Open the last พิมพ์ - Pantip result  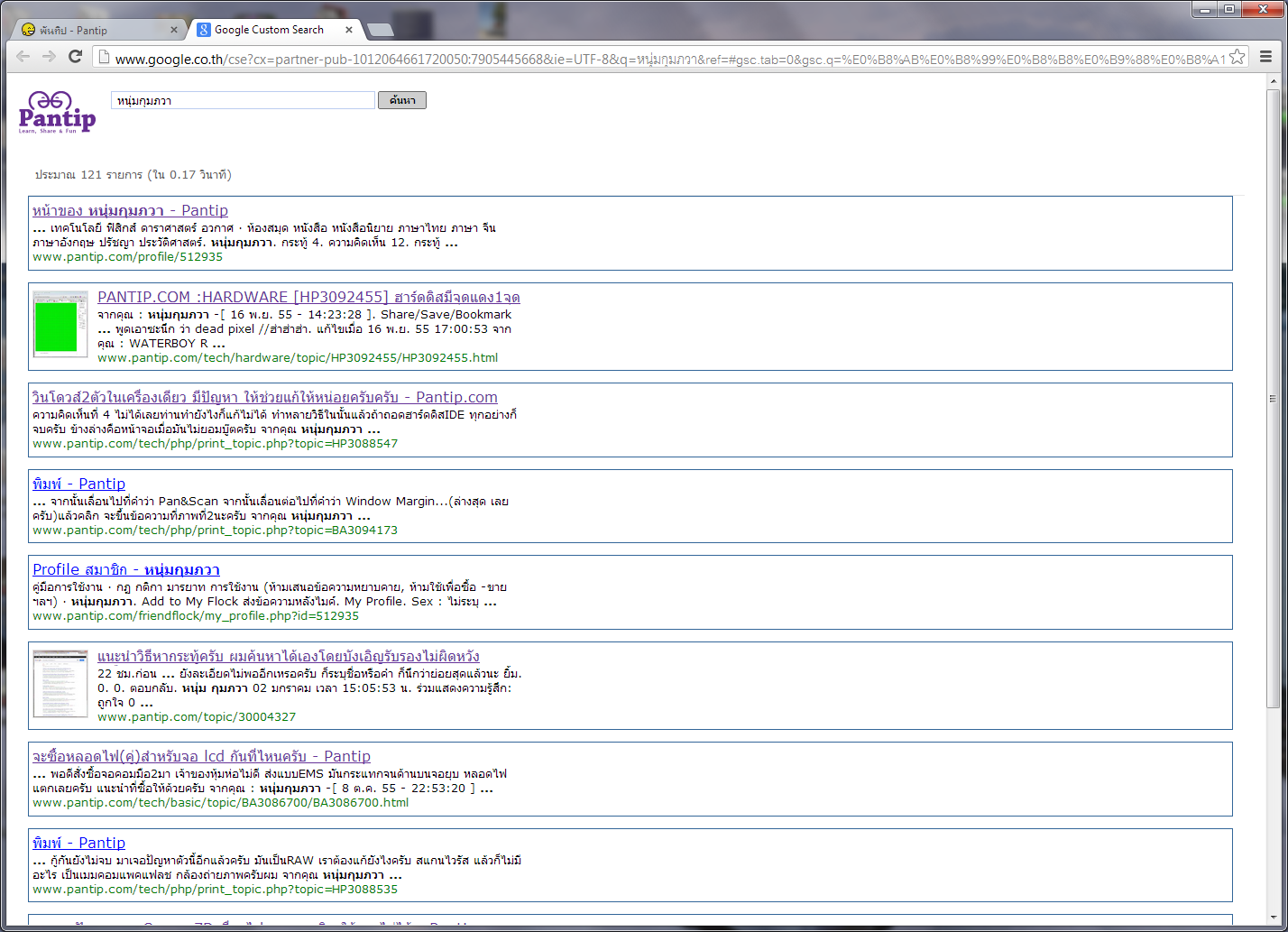(x=78, y=843)
